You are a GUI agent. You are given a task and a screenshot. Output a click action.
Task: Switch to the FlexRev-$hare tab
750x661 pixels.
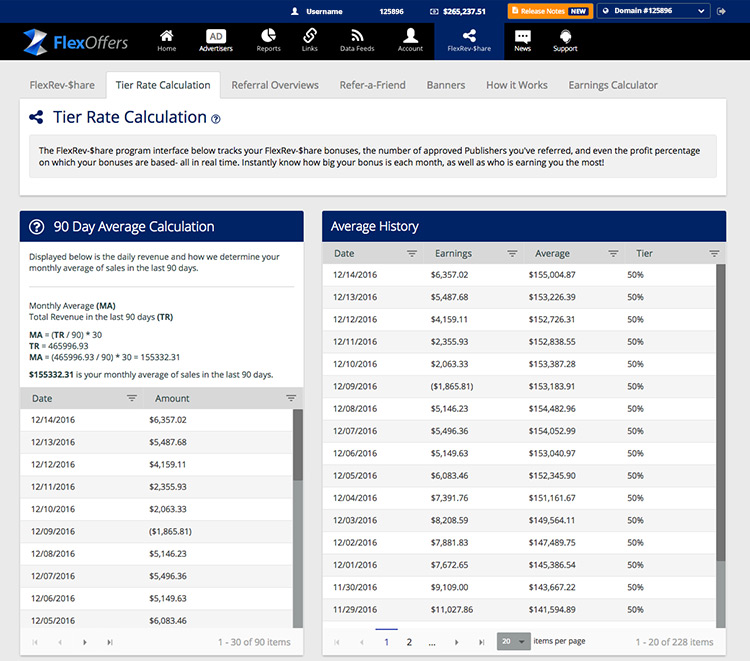pos(62,85)
